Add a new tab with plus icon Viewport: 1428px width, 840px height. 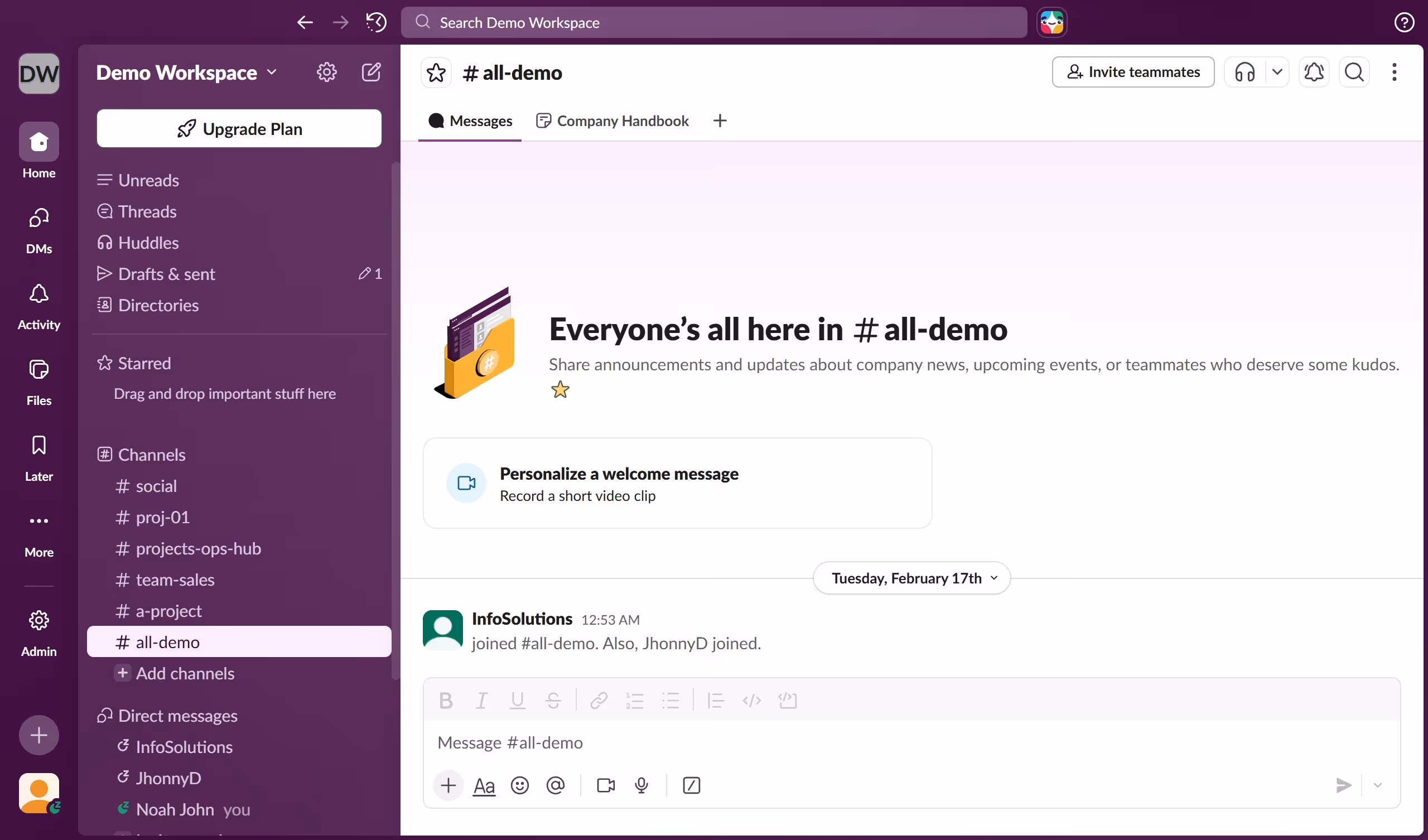[720, 120]
